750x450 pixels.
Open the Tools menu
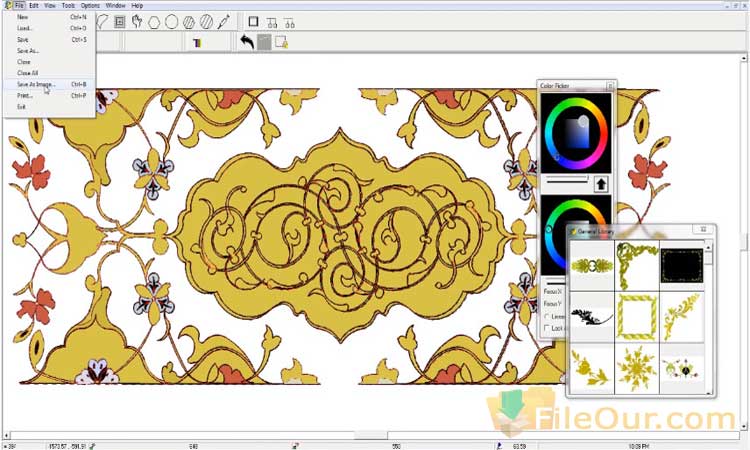coord(68,5)
